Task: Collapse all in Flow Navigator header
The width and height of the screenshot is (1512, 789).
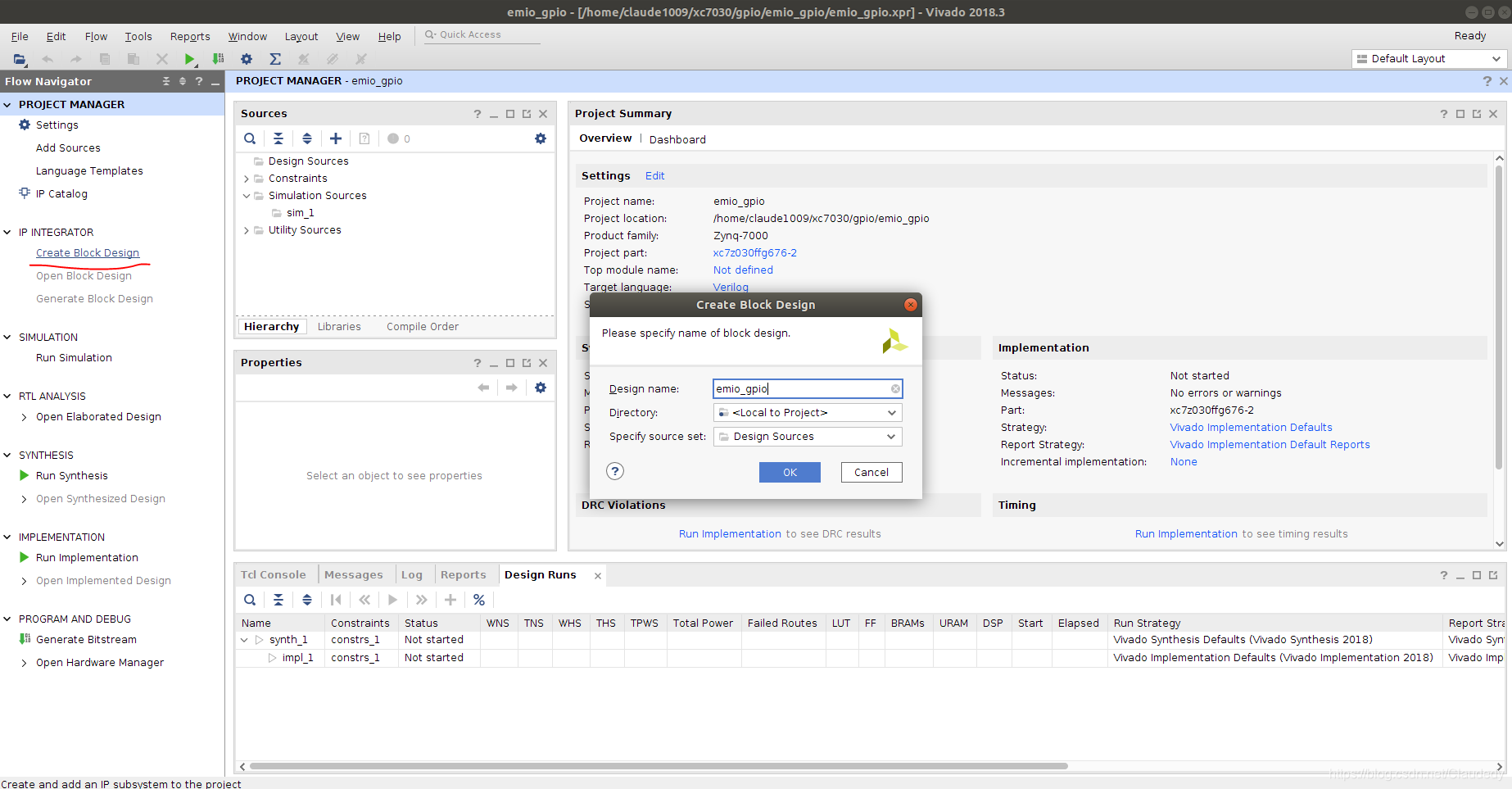Action: [x=166, y=81]
